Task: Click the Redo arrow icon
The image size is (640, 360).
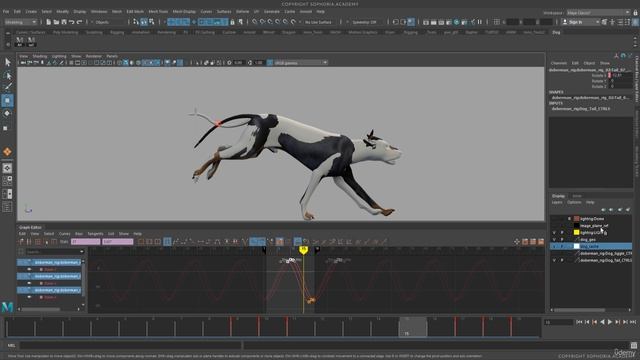Action: pyautogui.click(x=79, y=22)
